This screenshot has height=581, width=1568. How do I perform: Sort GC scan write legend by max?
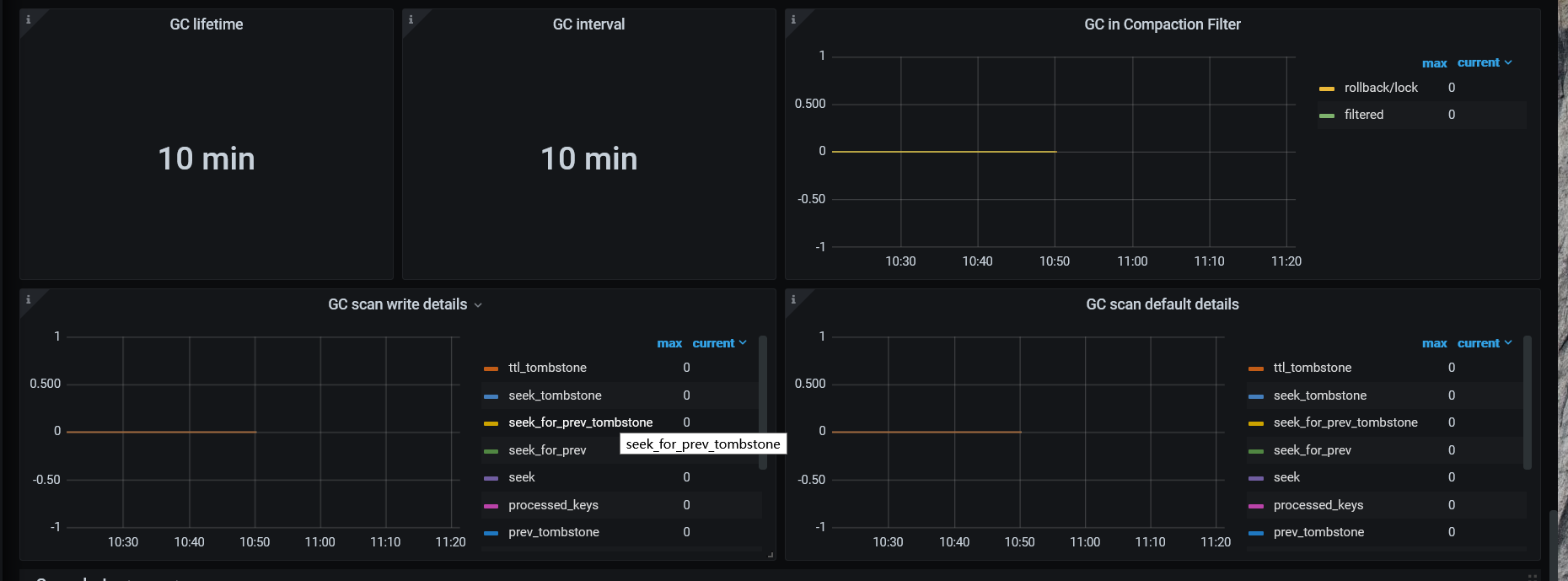pyautogui.click(x=669, y=343)
